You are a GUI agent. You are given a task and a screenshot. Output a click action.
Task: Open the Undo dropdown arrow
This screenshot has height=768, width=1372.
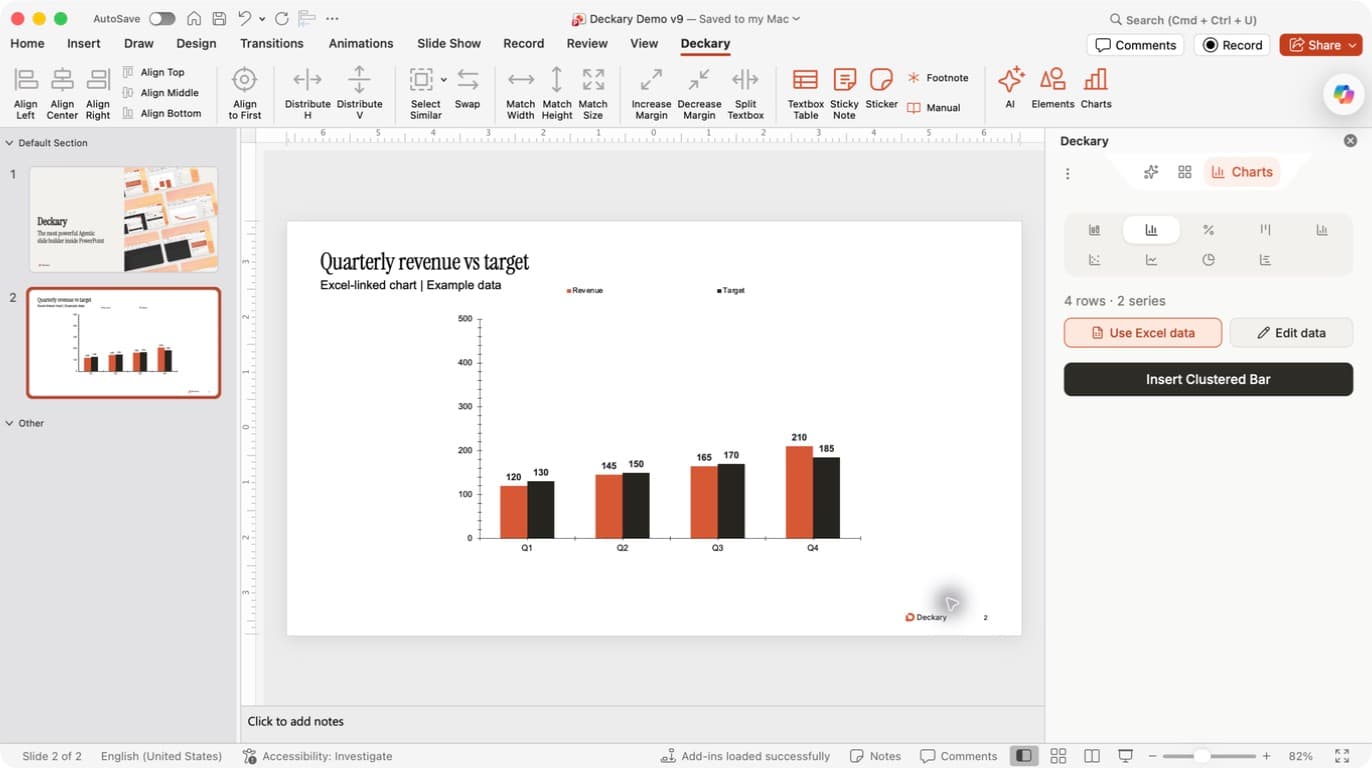(x=262, y=19)
